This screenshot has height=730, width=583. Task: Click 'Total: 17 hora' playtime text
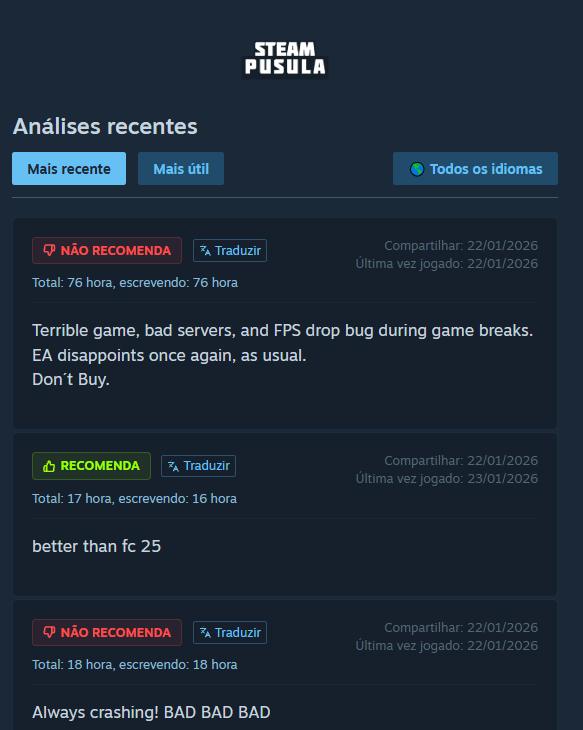(72, 499)
